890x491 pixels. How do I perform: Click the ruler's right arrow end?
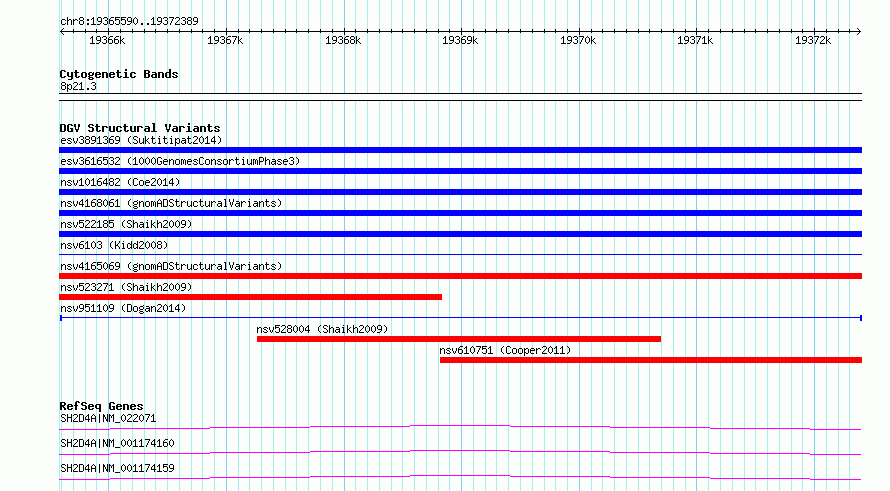(859, 32)
